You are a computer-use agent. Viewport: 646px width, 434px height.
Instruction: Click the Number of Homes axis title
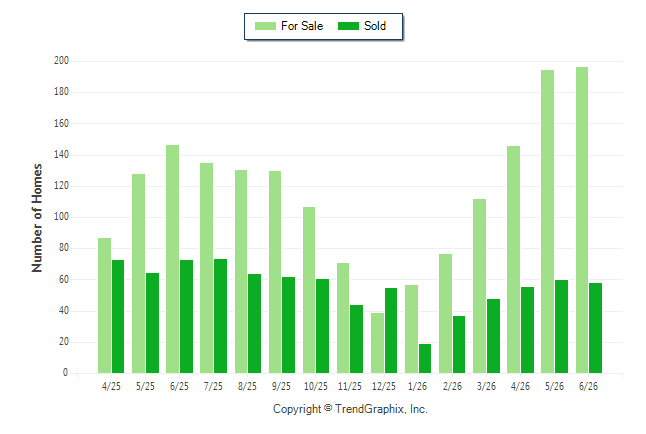pos(37,218)
